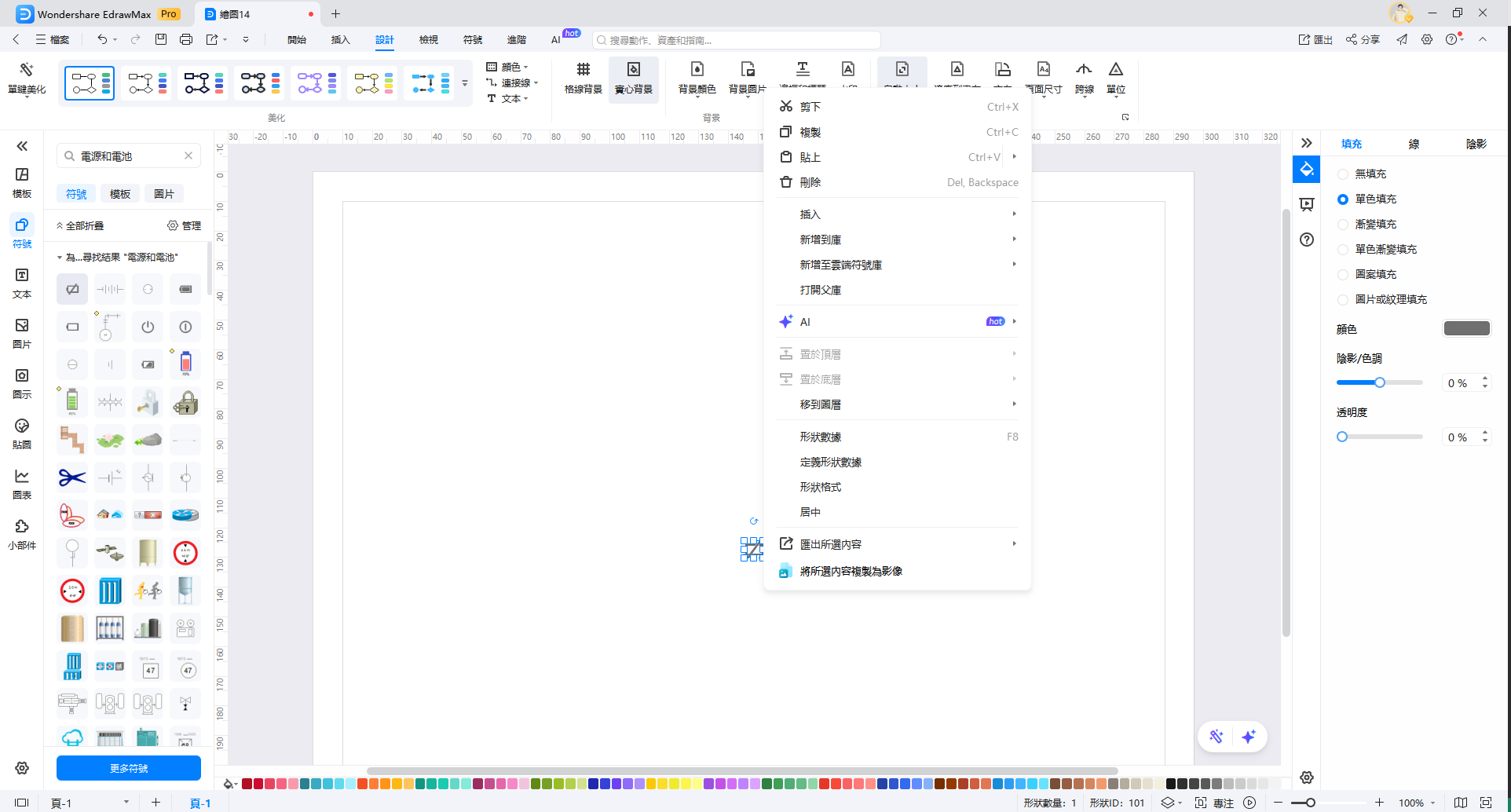
Task: Click the 電源和電池 symbol search field
Action: [x=126, y=156]
